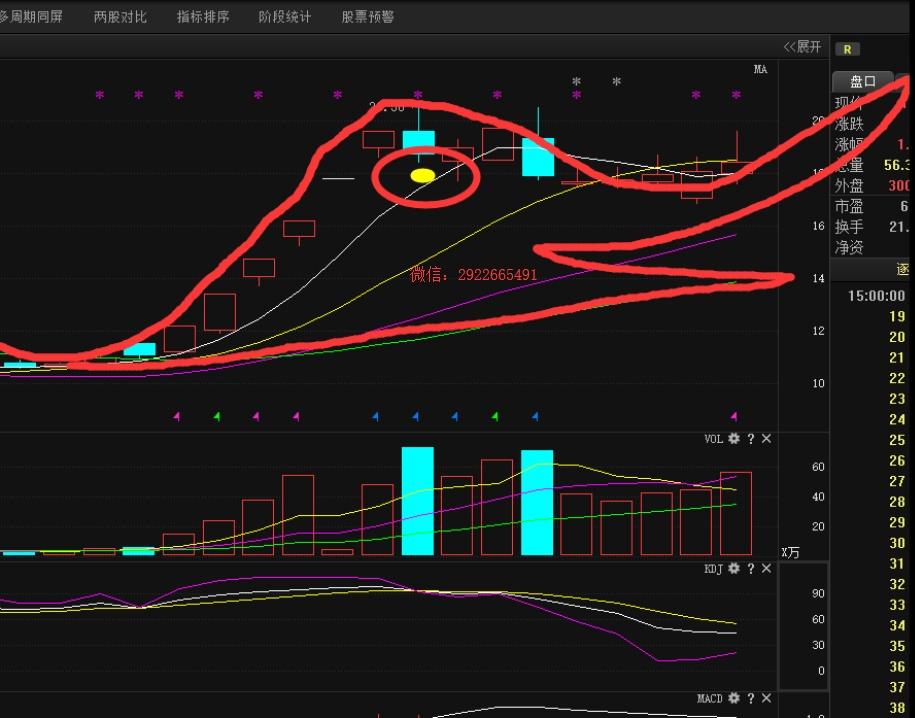The image size is (915, 718).
Task: Select row 34 in the tick list
Action: click(x=897, y=625)
